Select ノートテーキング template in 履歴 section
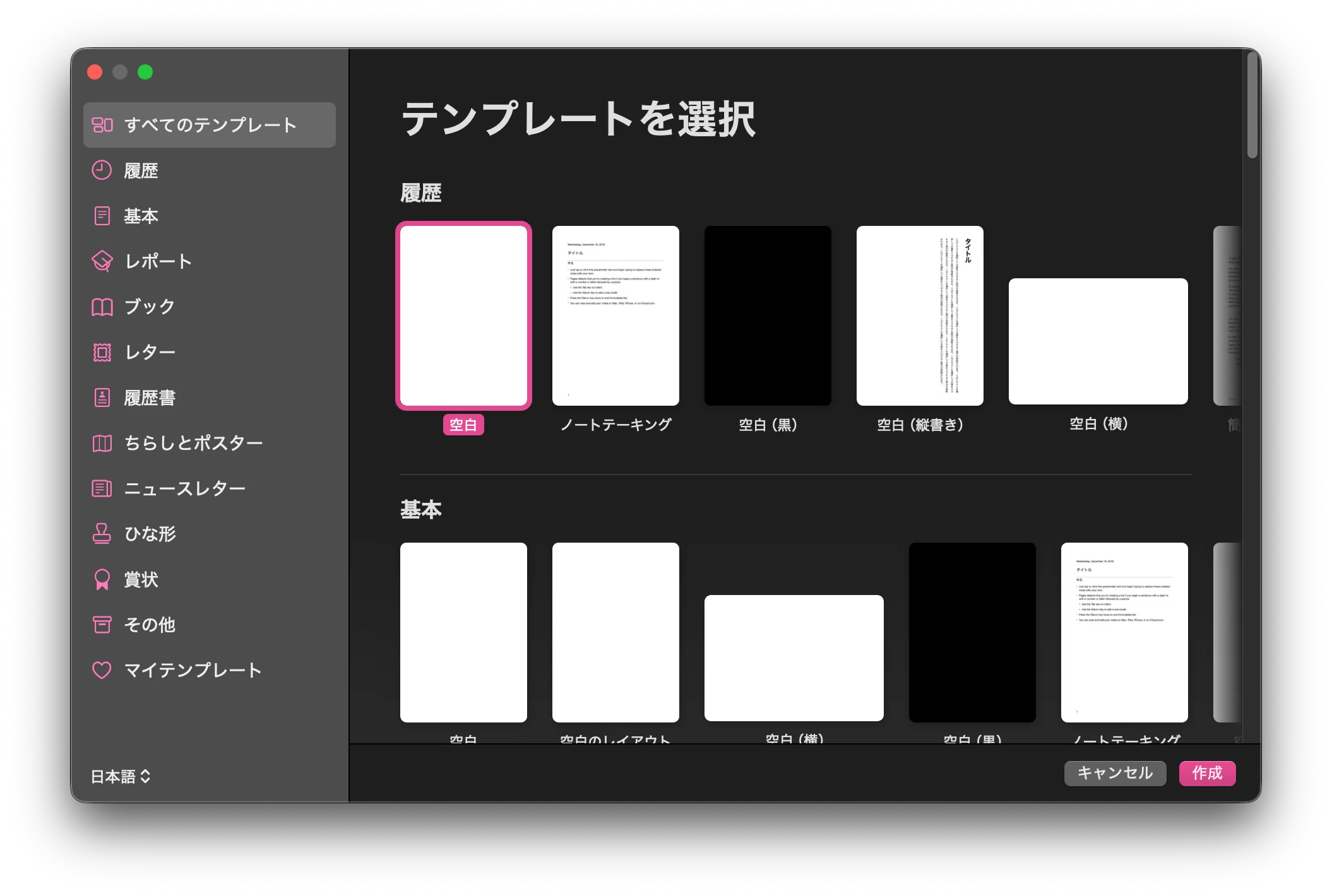 (x=615, y=315)
